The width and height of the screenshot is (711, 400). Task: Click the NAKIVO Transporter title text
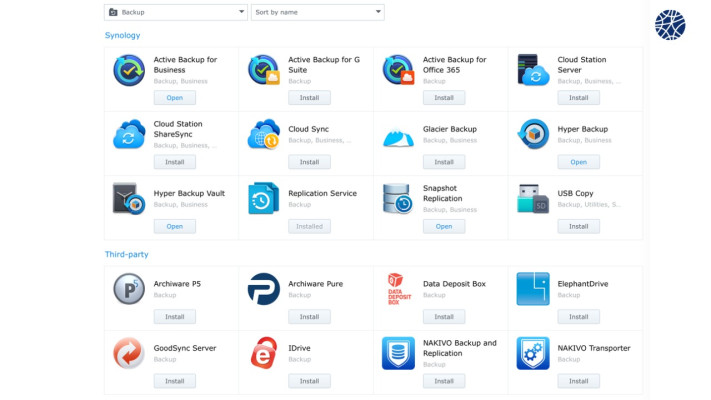[594, 348]
